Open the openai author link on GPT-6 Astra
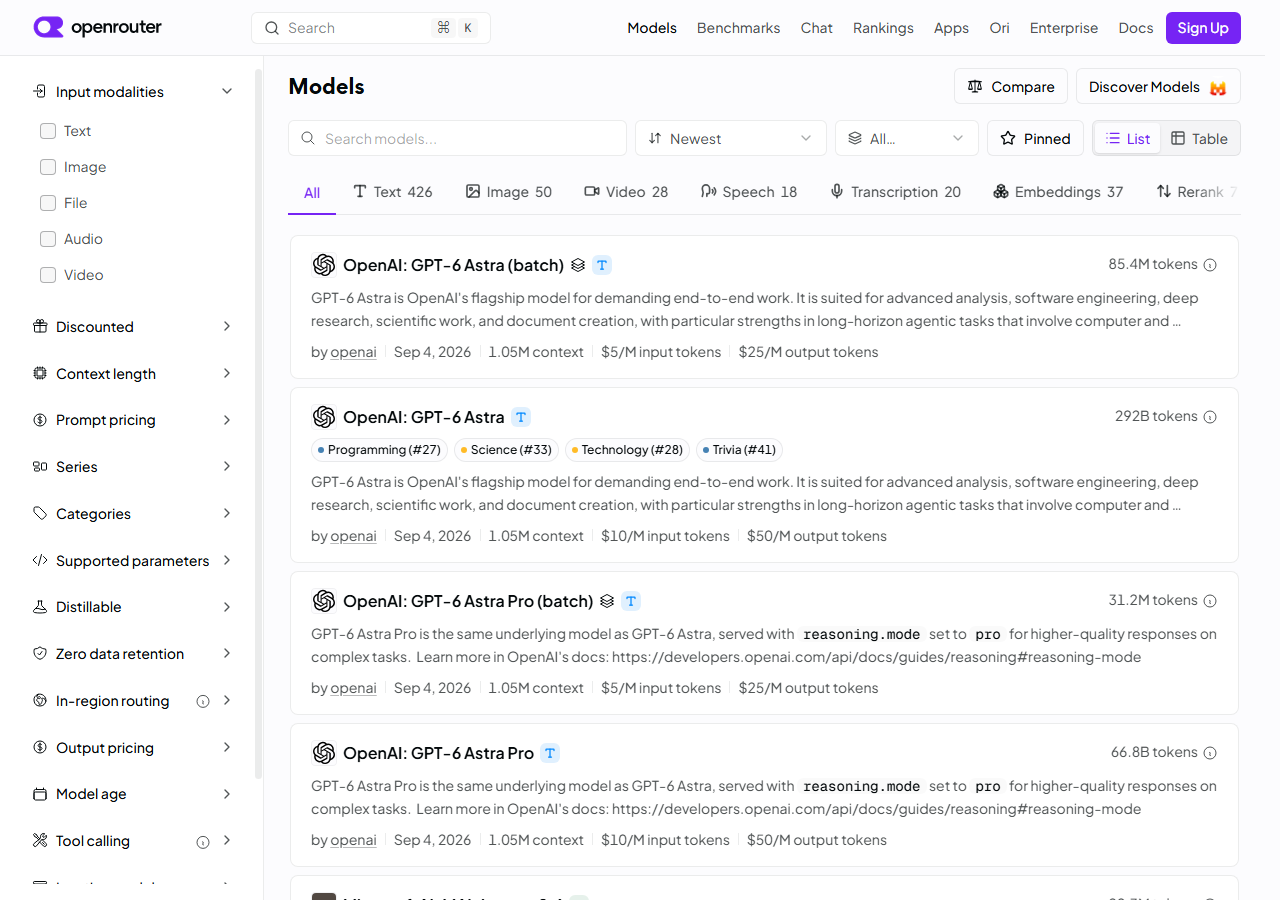 (x=353, y=536)
